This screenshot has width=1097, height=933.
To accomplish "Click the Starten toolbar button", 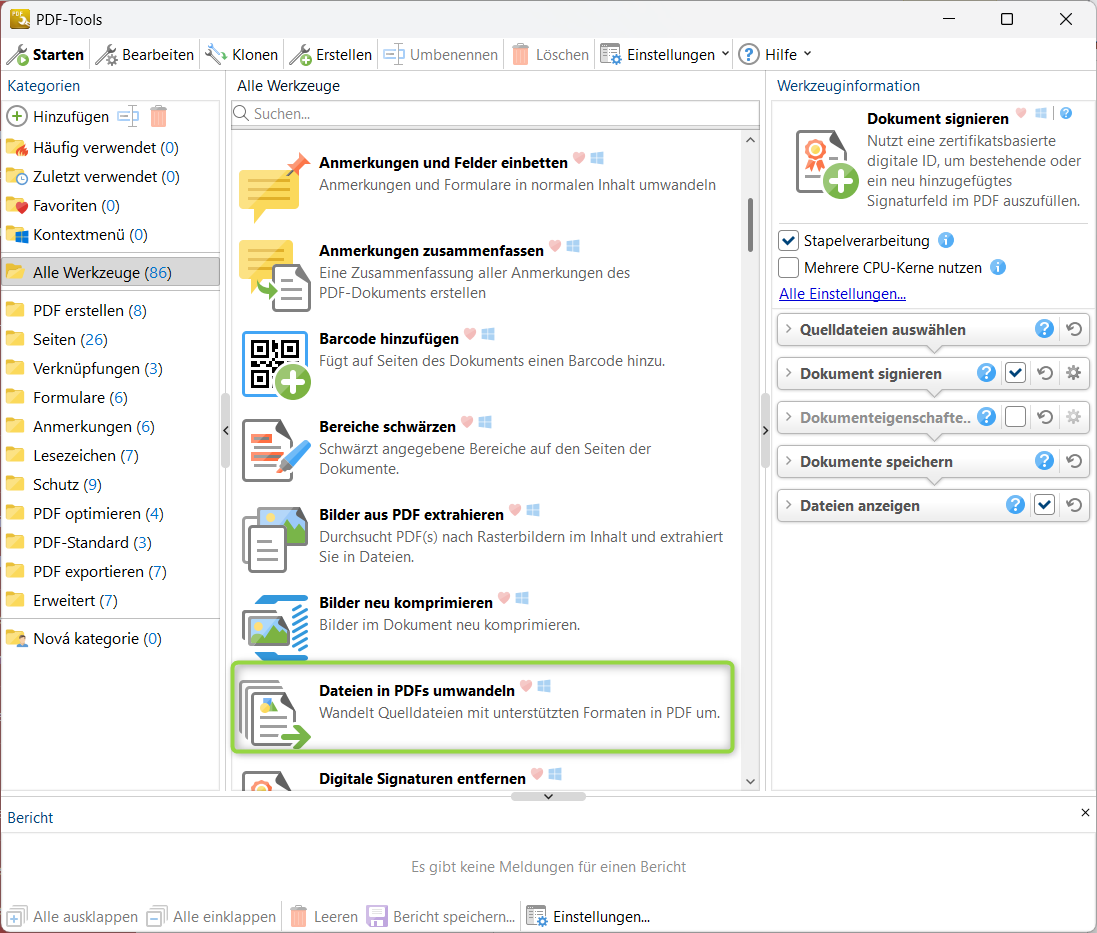I will click(x=46, y=55).
